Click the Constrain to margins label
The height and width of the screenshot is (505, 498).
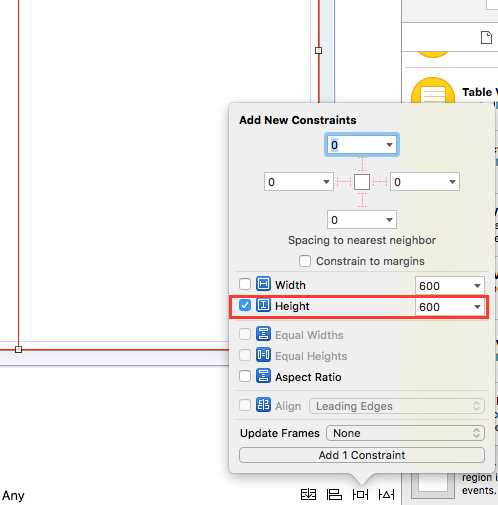[370, 261]
